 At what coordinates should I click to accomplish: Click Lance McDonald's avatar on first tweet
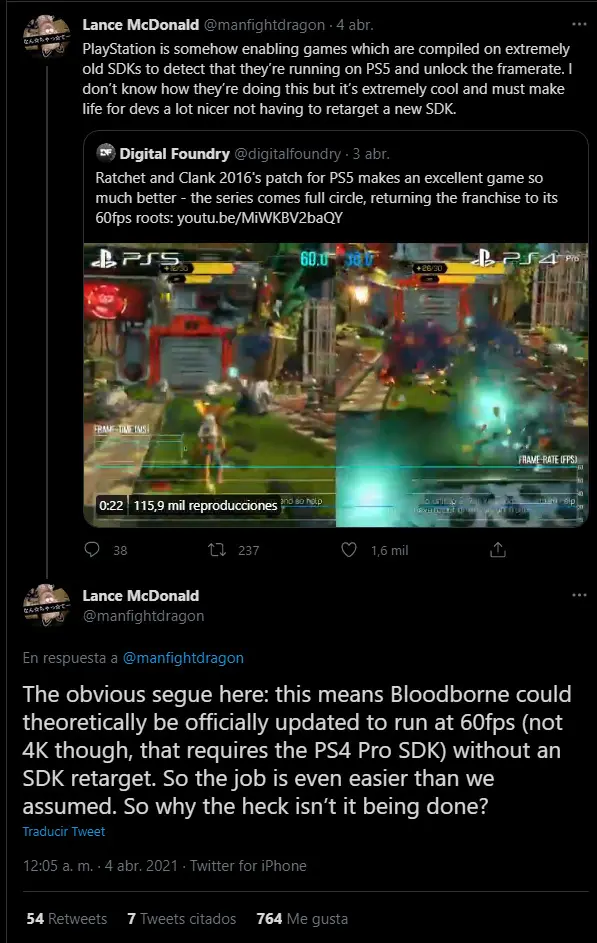(46, 36)
